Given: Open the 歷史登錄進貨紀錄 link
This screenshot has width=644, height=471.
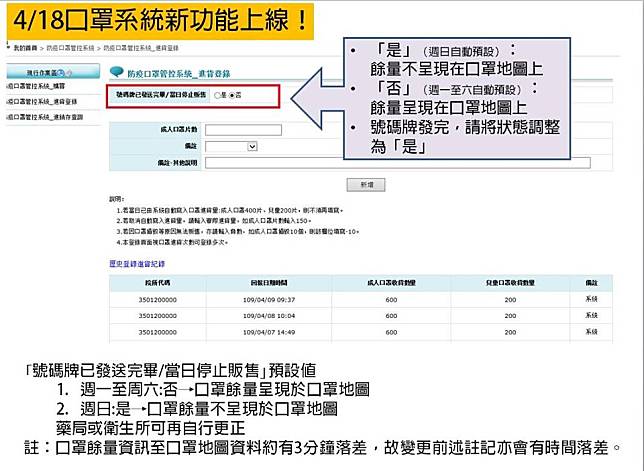Looking at the screenshot, I should 137,264.
